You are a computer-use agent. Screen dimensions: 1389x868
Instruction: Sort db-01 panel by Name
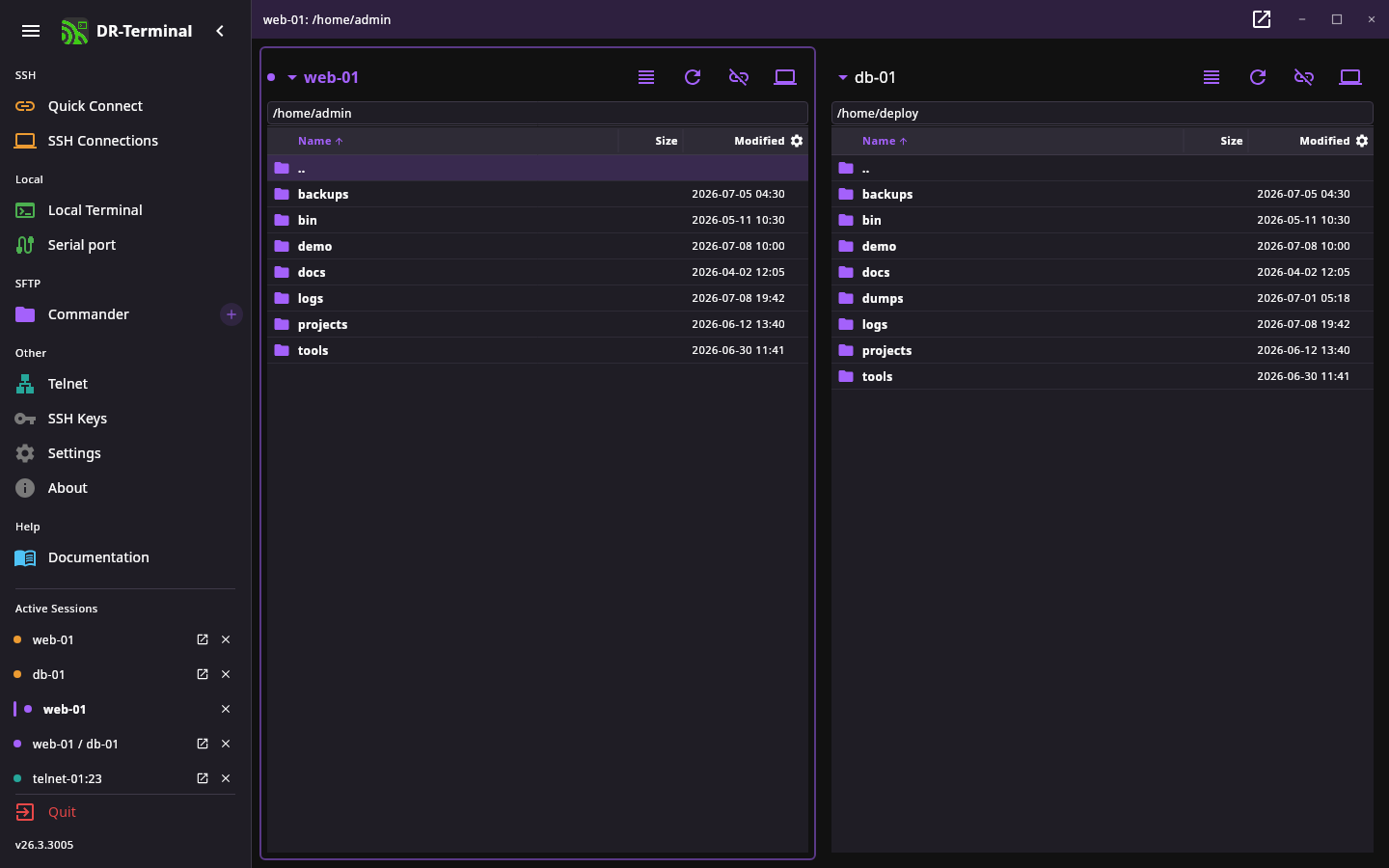point(885,141)
